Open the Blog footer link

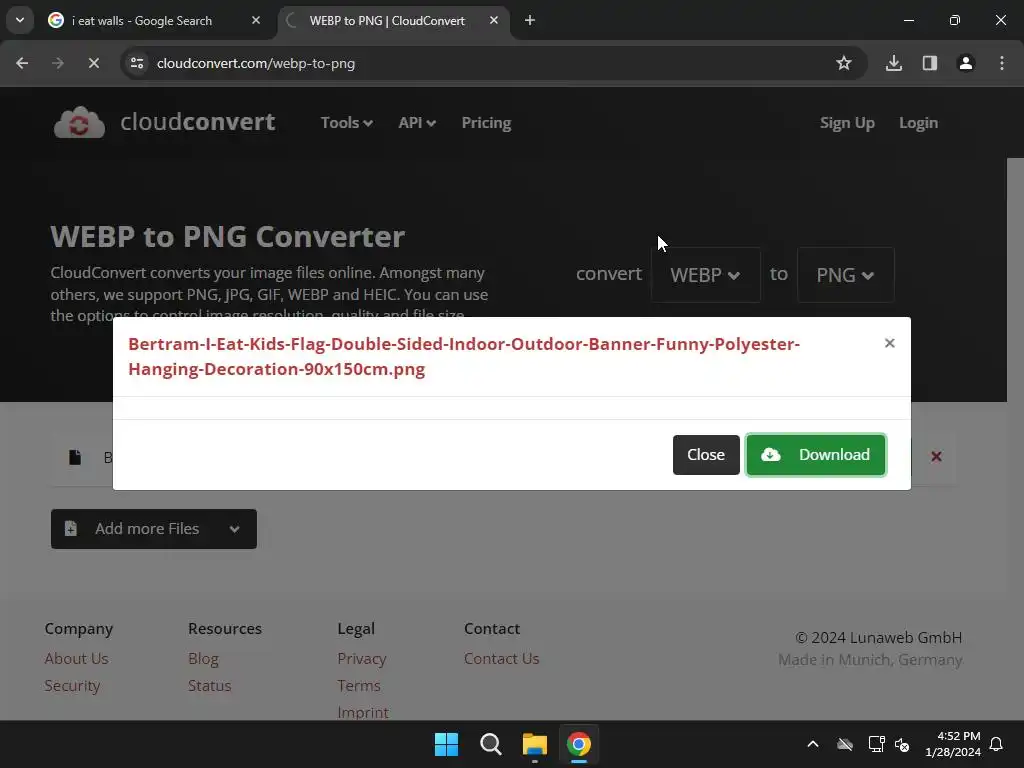(203, 658)
